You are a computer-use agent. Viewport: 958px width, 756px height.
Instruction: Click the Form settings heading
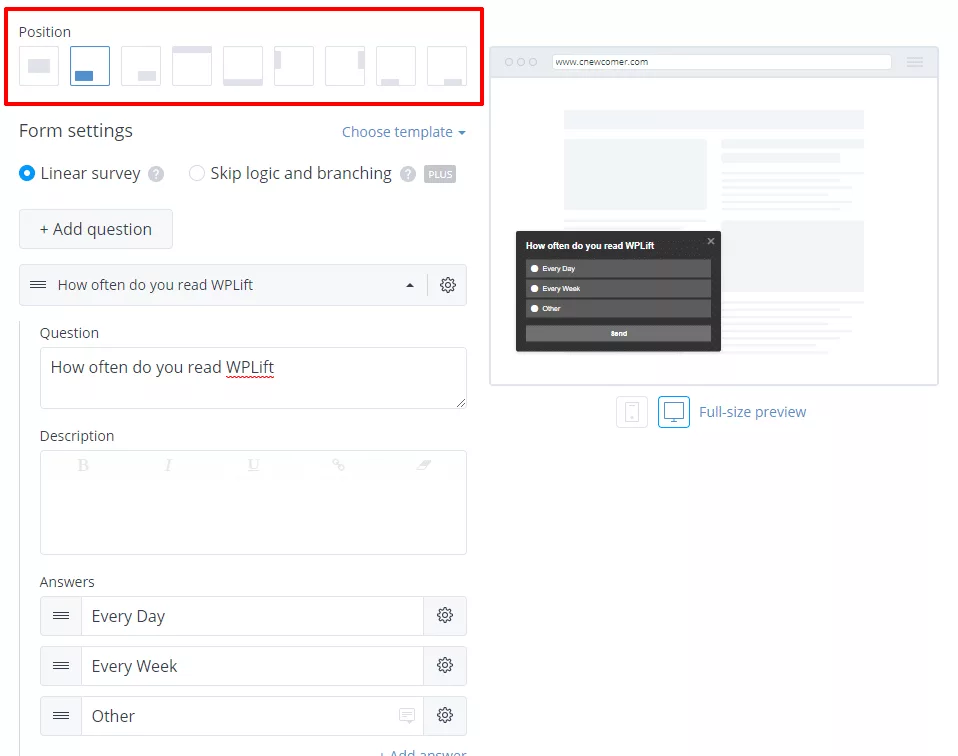tap(76, 131)
